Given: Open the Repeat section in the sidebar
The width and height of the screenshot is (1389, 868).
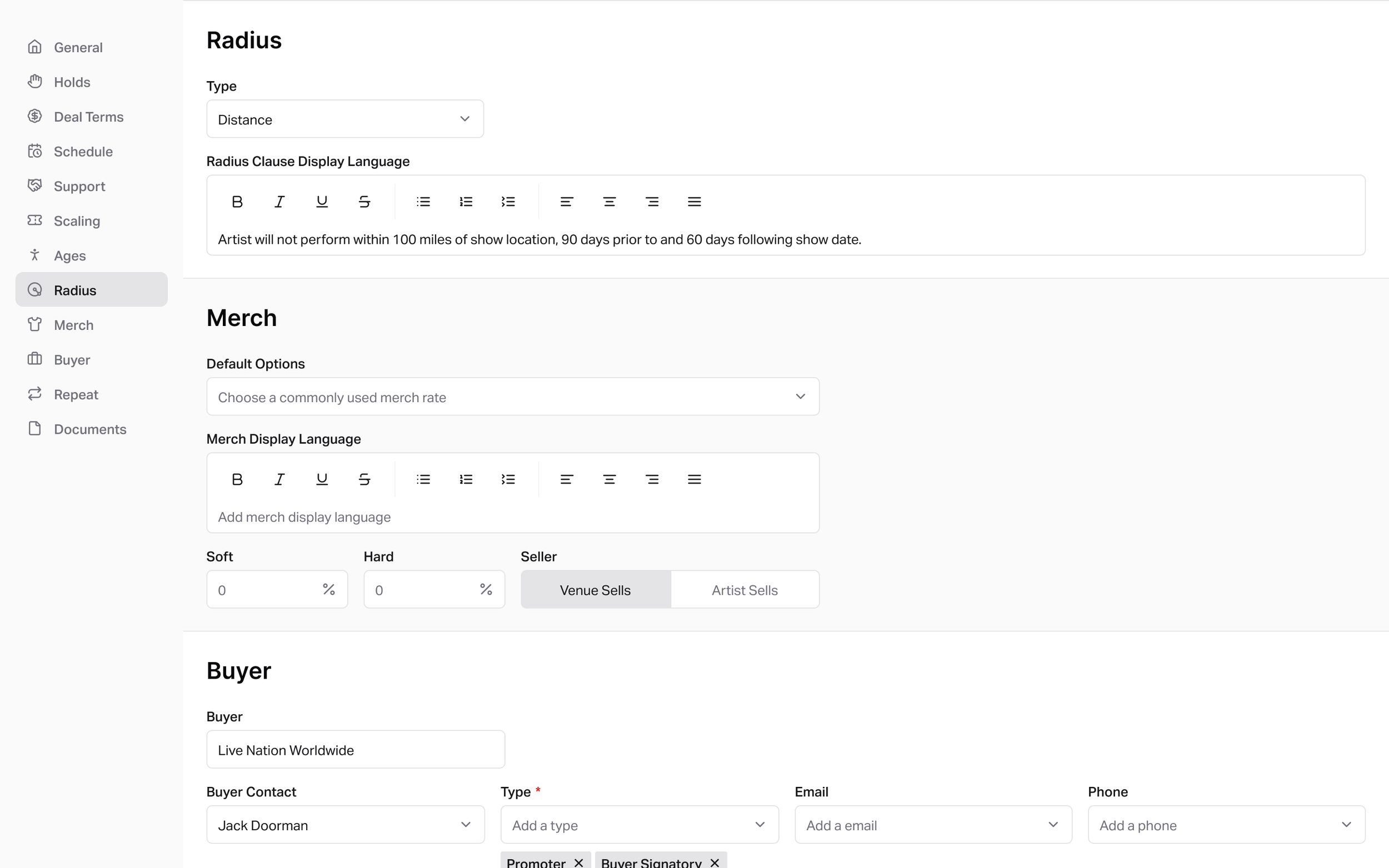Looking at the screenshot, I should tap(76, 394).
